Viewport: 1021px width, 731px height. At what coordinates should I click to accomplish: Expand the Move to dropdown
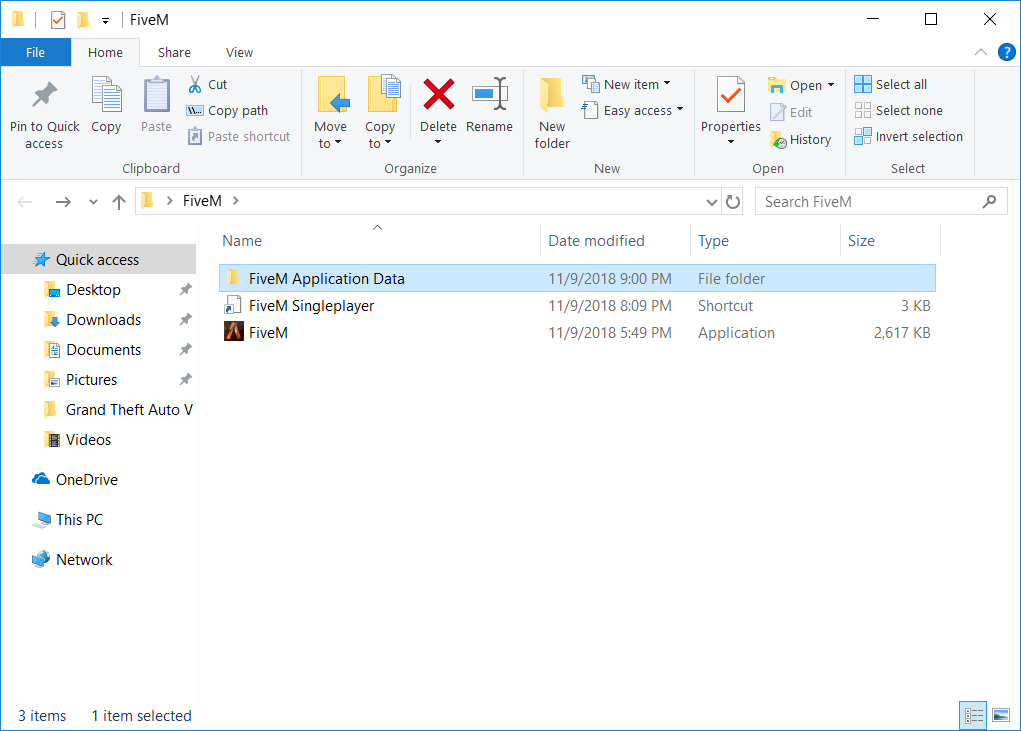tap(330, 143)
